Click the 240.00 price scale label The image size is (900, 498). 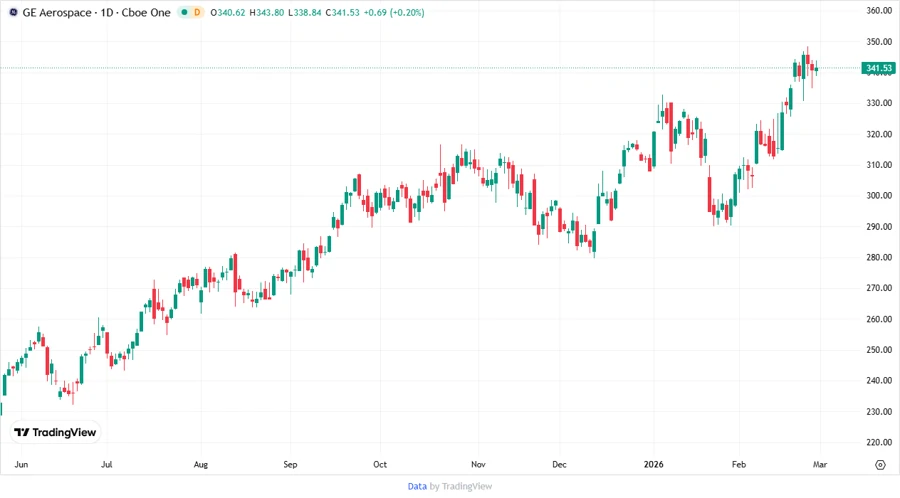[x=879, y=380]
